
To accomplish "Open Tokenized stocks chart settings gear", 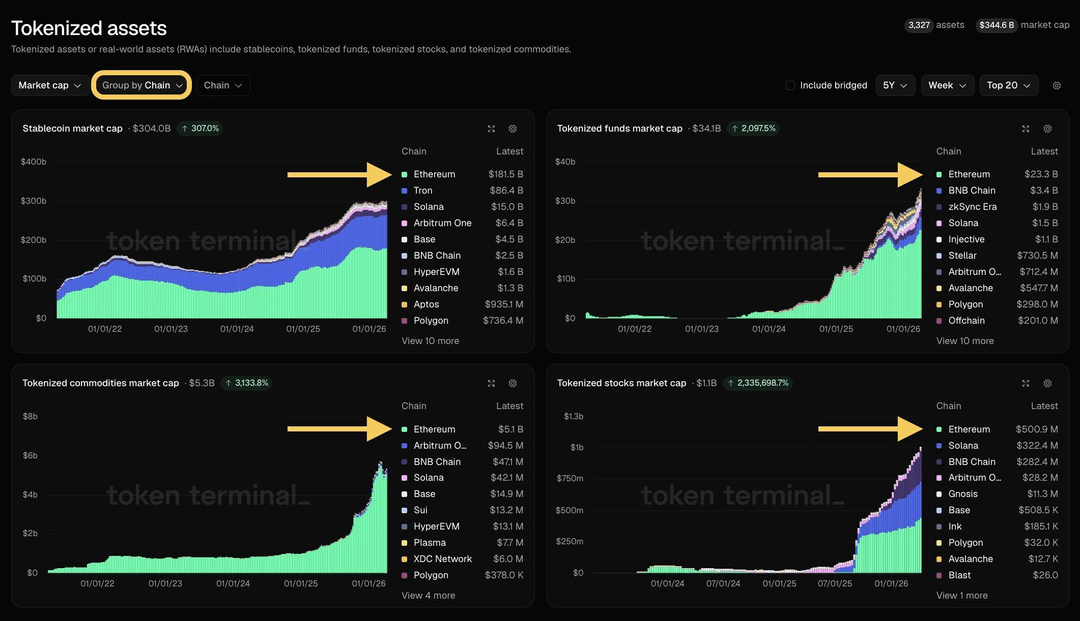I will pos(1048,383).
